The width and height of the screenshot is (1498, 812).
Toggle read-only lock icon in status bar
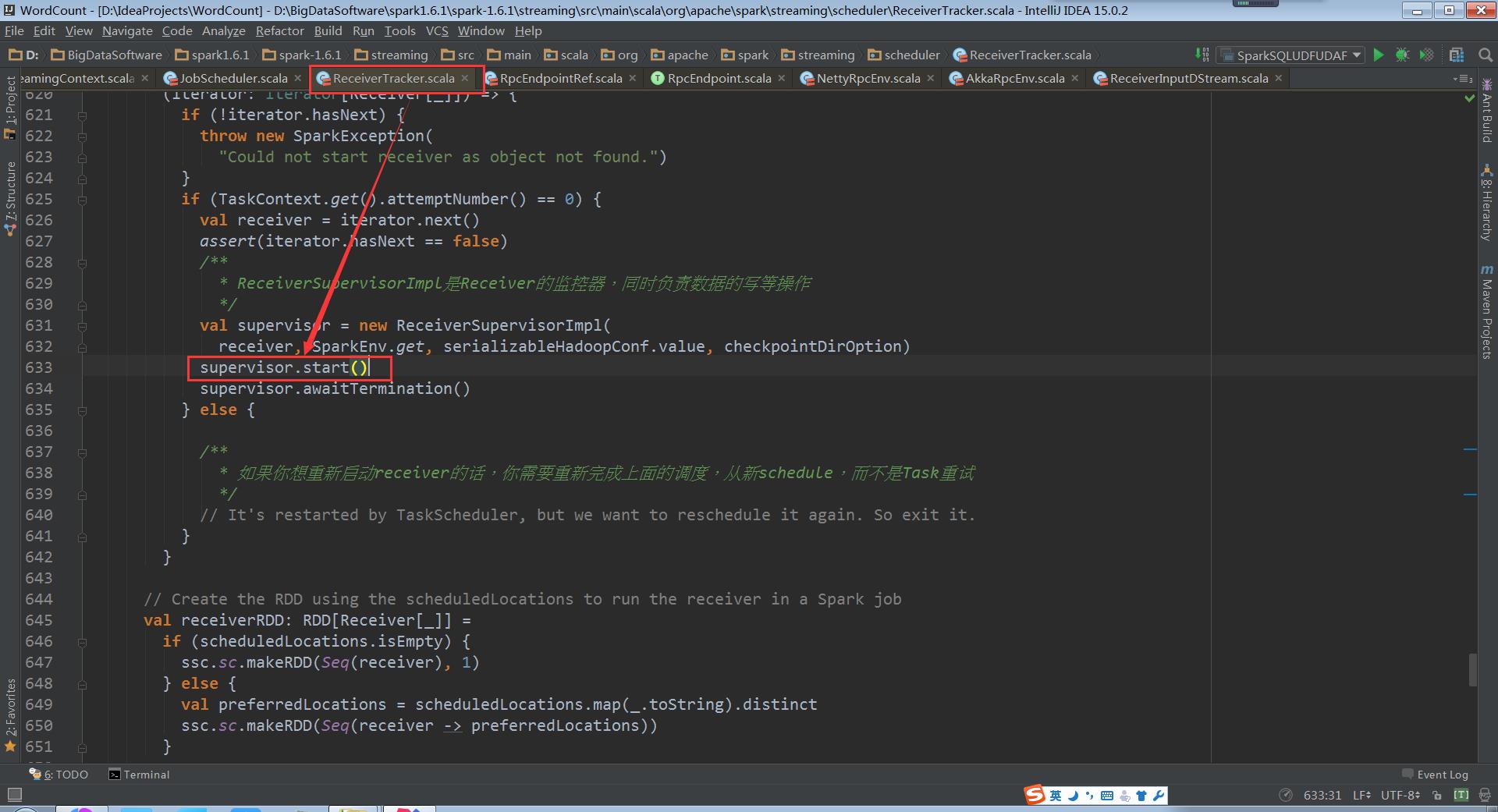[x=1436, y=795]
